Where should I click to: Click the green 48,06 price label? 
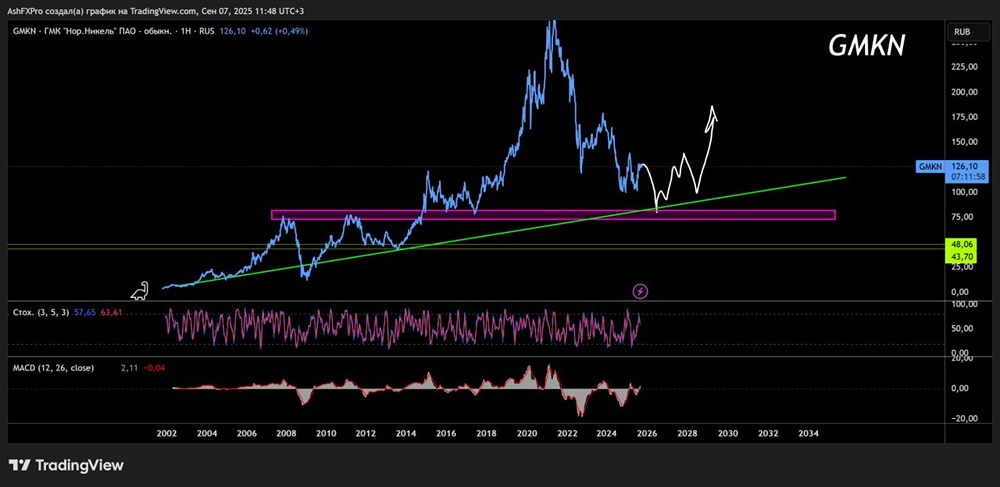960,244
